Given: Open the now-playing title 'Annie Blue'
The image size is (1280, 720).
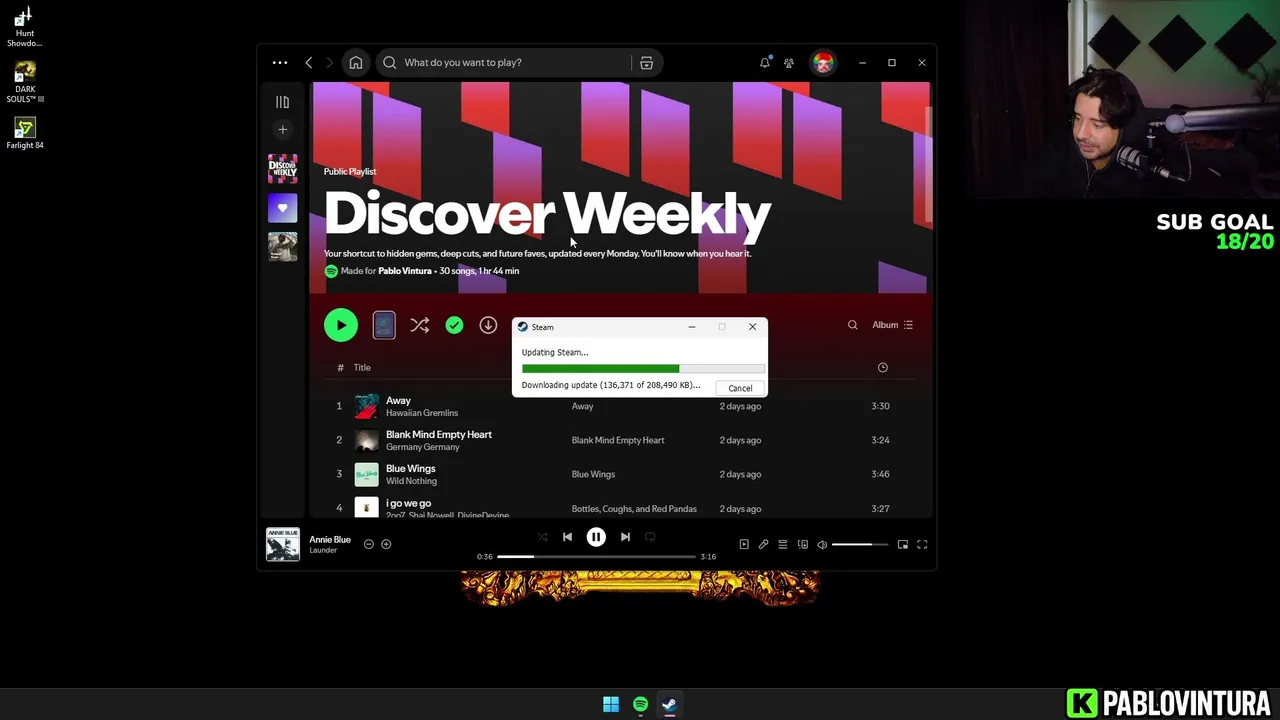Looking at the screenshot, I should tap(330, 539).
